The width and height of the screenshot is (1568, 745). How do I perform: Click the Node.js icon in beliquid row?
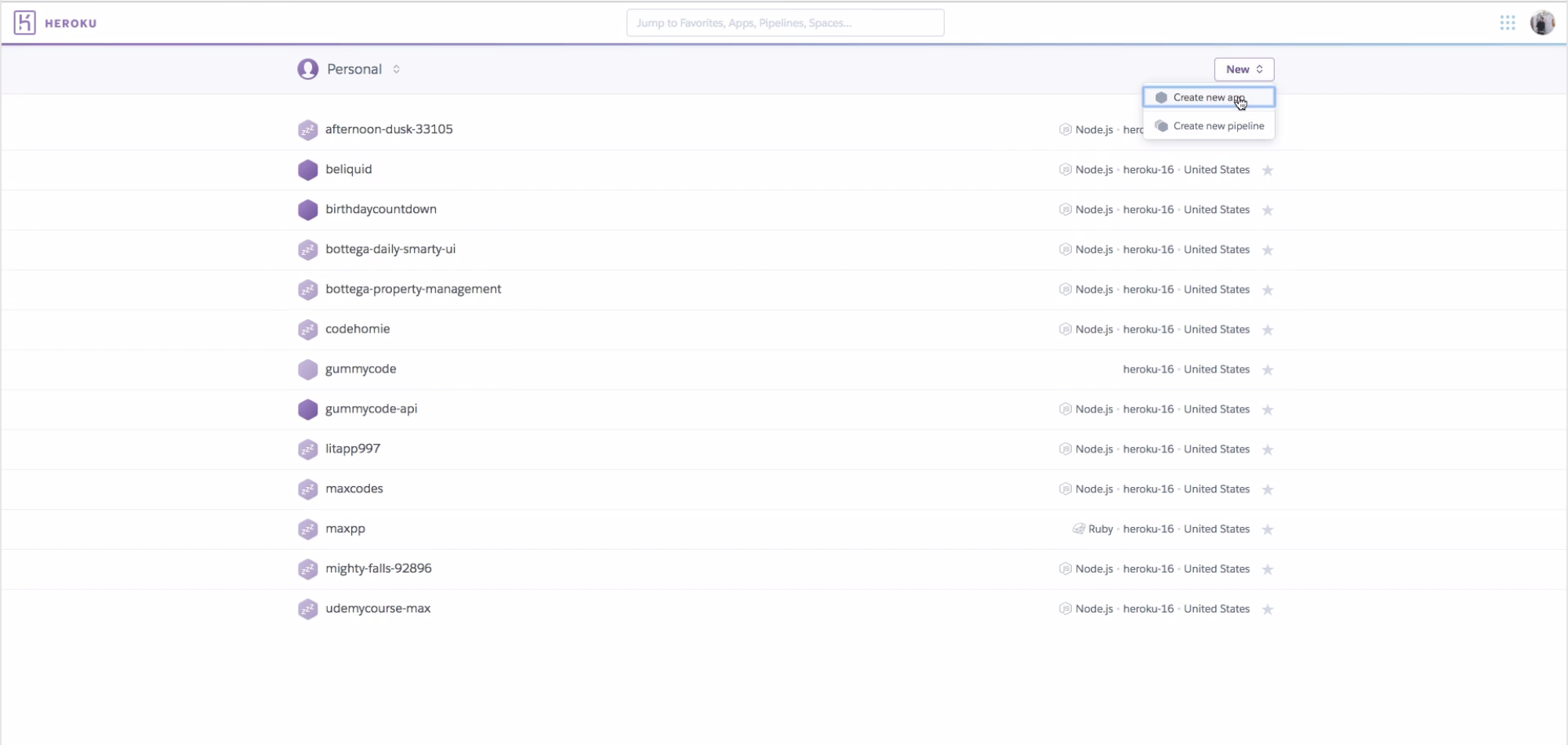tap(1065, 169)
